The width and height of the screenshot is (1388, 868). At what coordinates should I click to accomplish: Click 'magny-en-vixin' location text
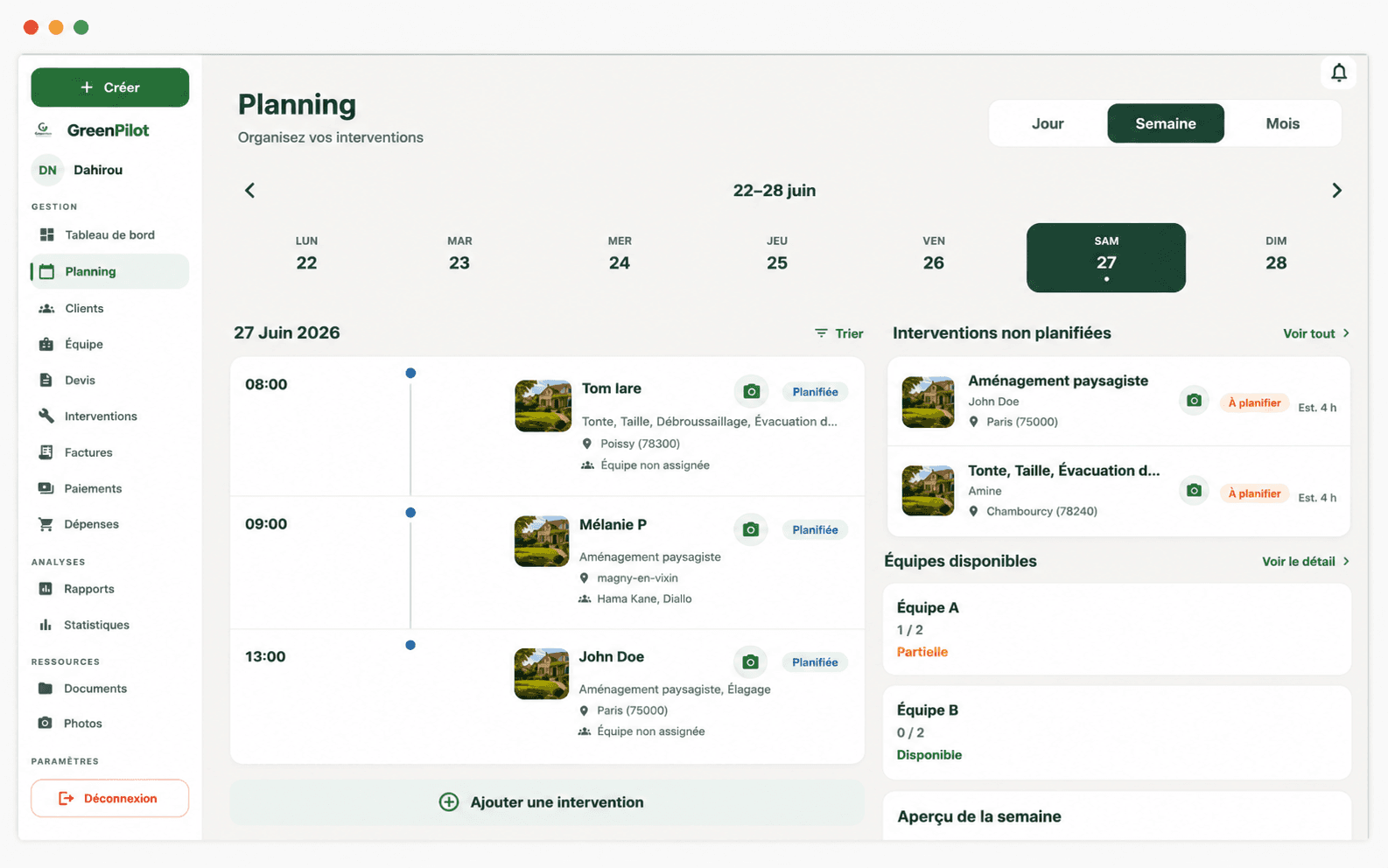point(637,577)
